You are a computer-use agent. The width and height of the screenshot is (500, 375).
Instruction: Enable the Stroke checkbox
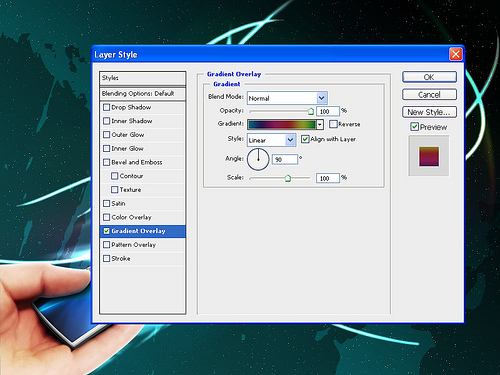click(107, 258)
